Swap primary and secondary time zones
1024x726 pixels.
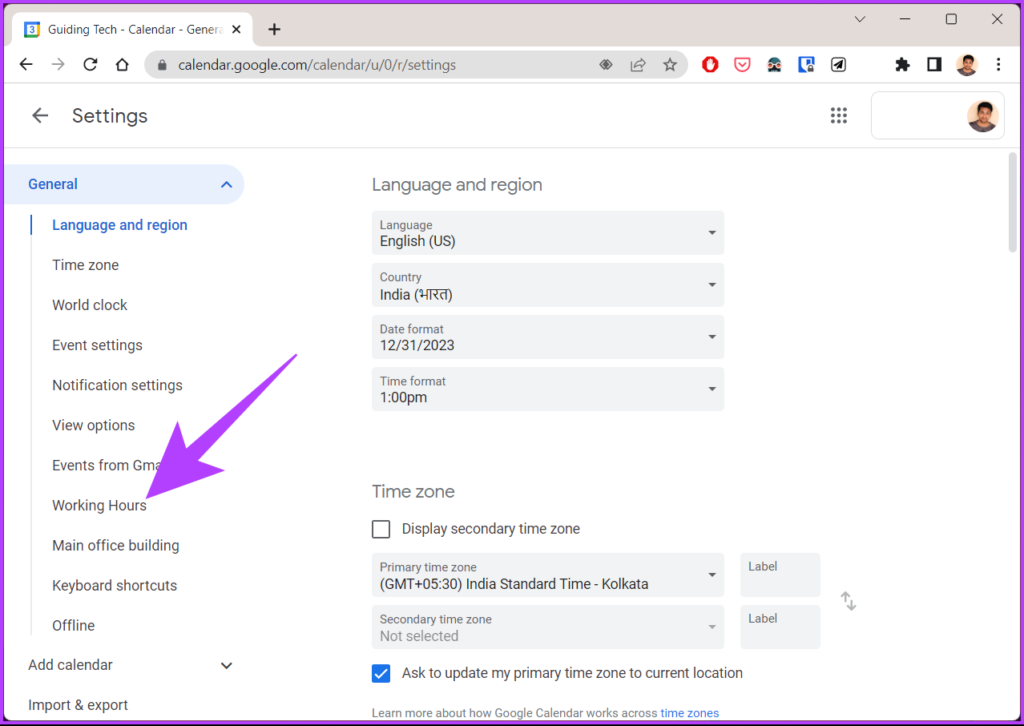(x=848, y=601)
